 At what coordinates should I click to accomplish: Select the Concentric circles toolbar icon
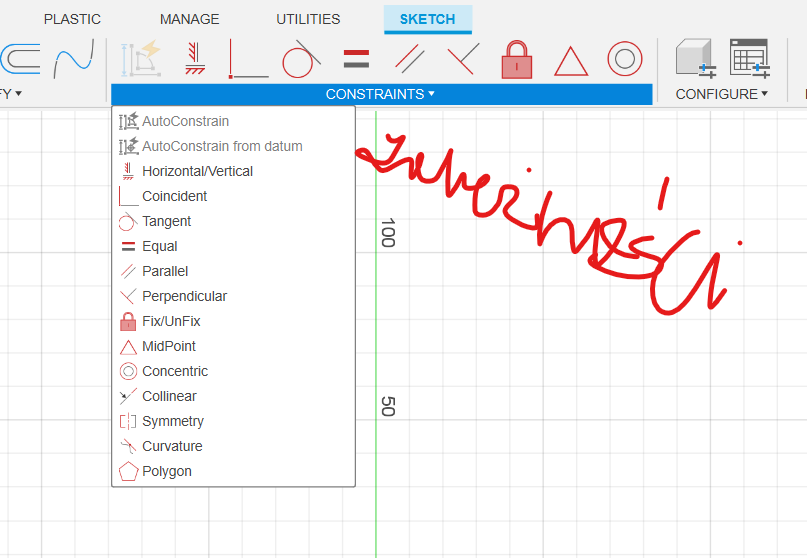[625, 59]
